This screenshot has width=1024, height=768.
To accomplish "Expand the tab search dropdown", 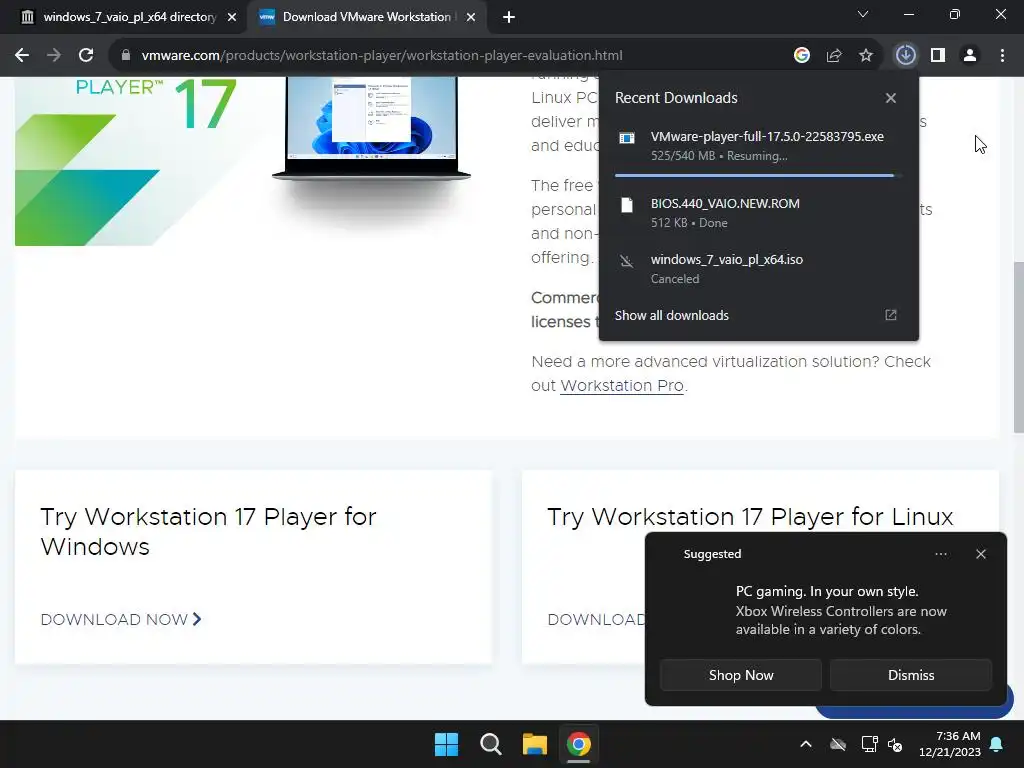I will (x=863, y=14).
